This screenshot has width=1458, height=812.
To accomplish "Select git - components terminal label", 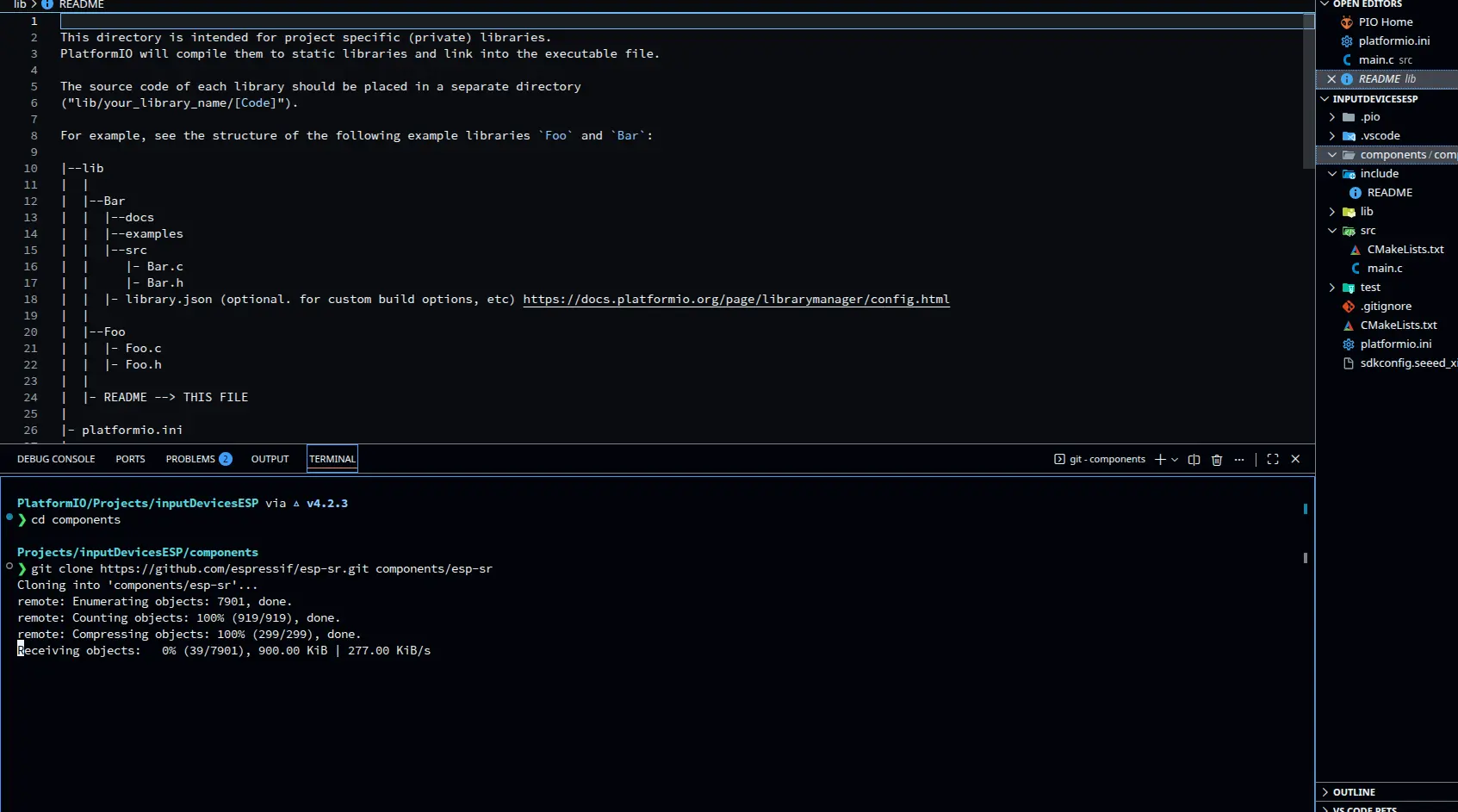I will (x=1100, y=460).
